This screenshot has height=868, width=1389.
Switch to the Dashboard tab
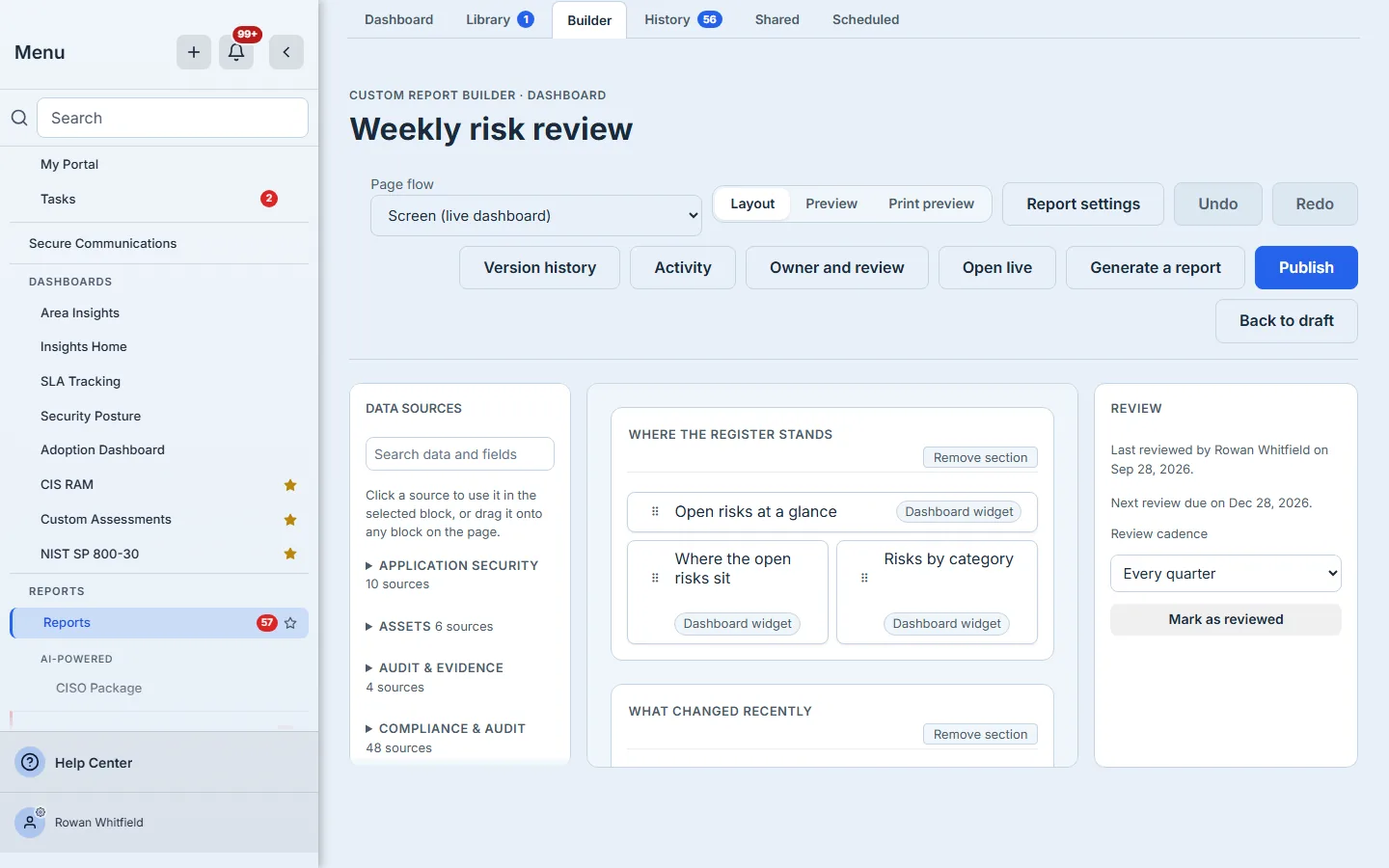coord(398,19)
